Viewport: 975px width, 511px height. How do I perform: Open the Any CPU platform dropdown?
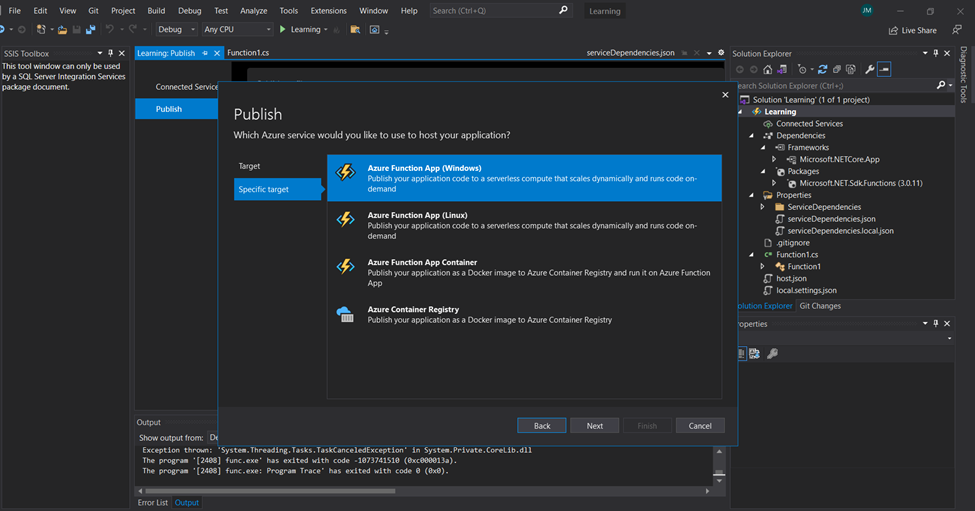[238, 29]
